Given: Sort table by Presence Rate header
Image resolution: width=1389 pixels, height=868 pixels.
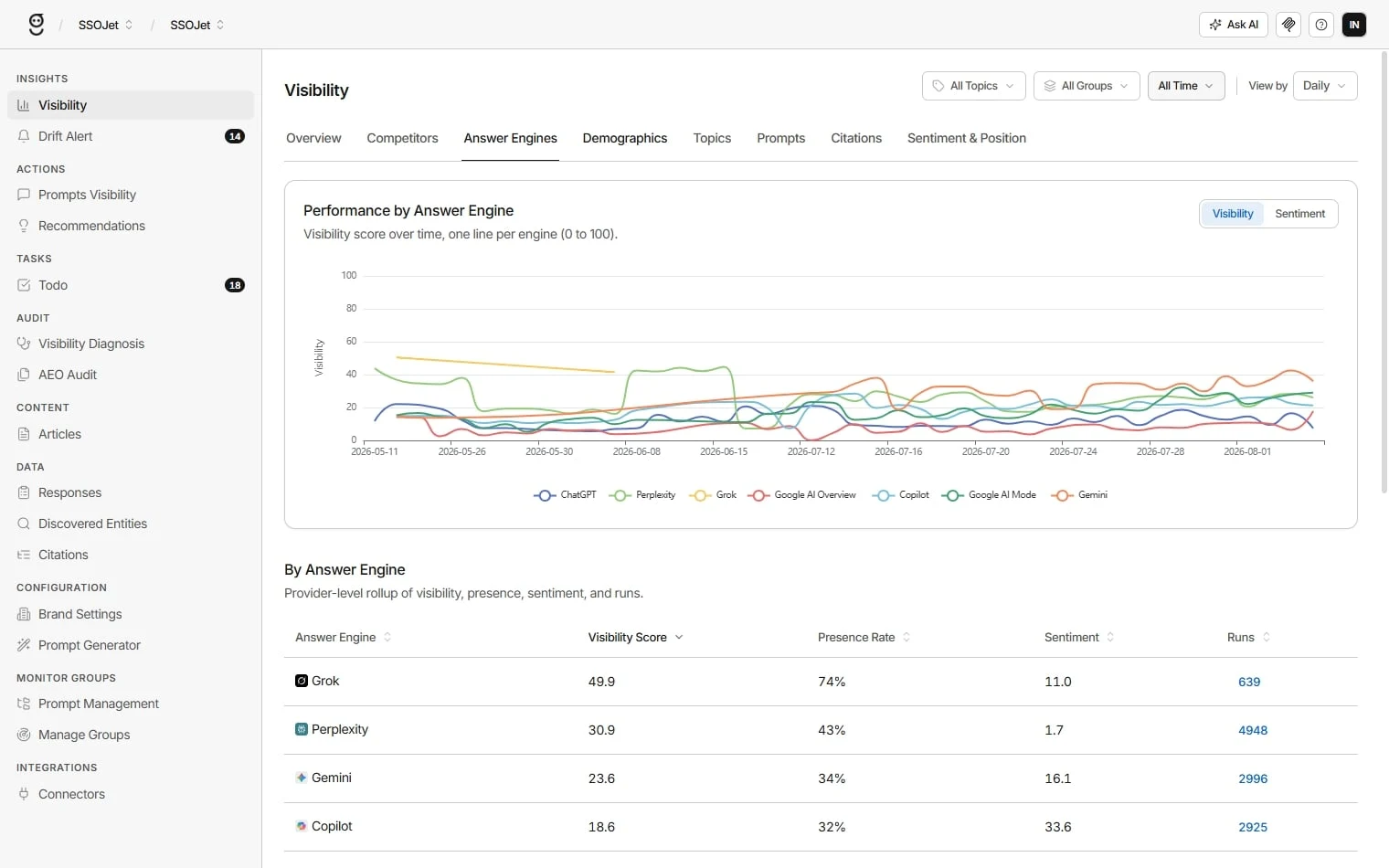Looking at the screenshot, I should pos(864,638).
